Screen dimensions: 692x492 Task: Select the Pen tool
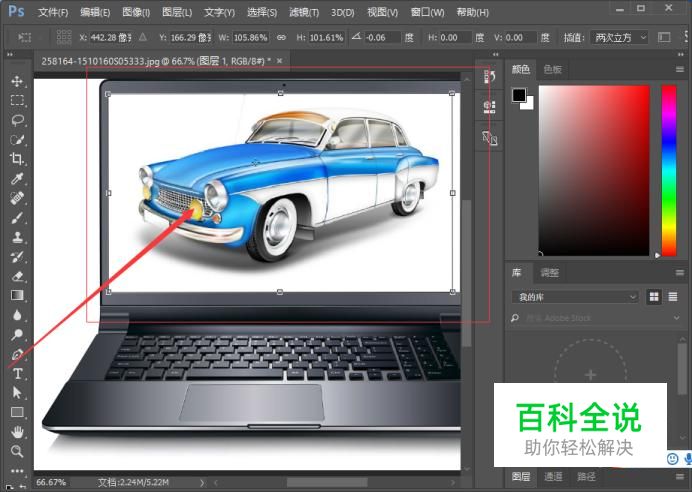point(17,354)
